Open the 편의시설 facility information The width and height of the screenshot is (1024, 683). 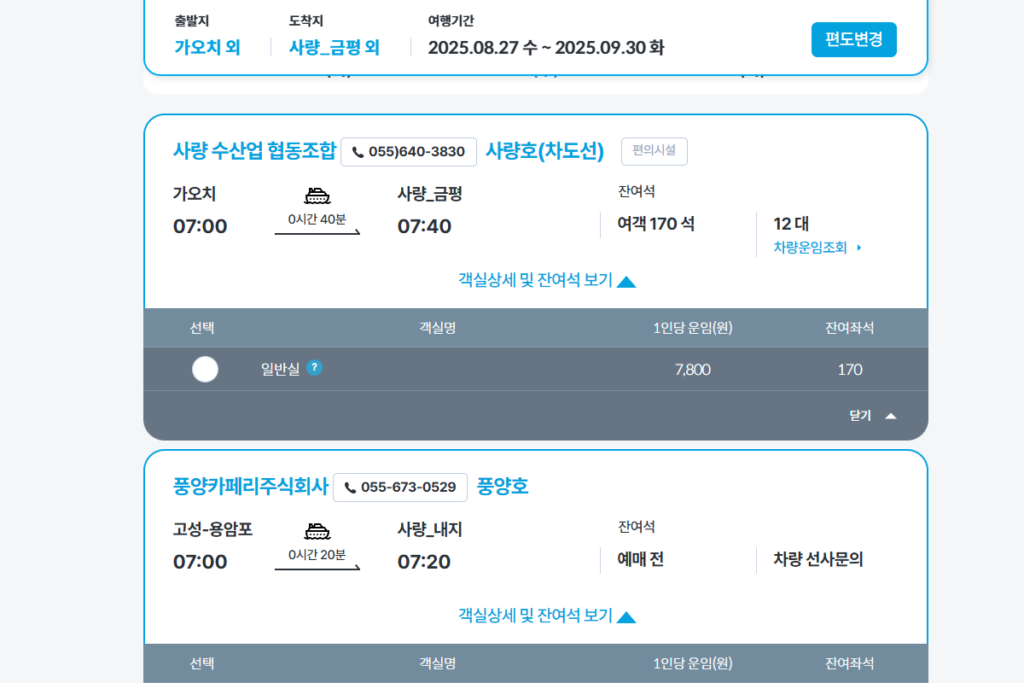[x=653, y=151]
